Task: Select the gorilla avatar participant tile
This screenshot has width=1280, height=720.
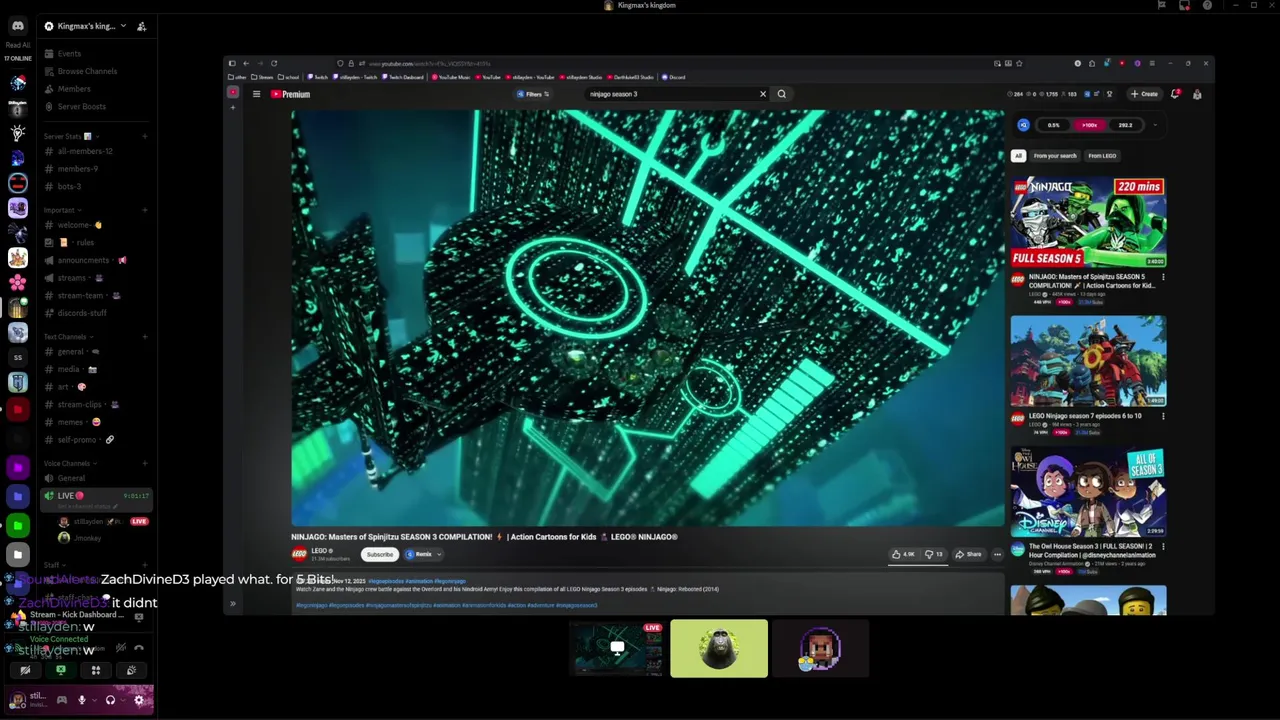Action: pyautogui.click(x=719, y=648)
